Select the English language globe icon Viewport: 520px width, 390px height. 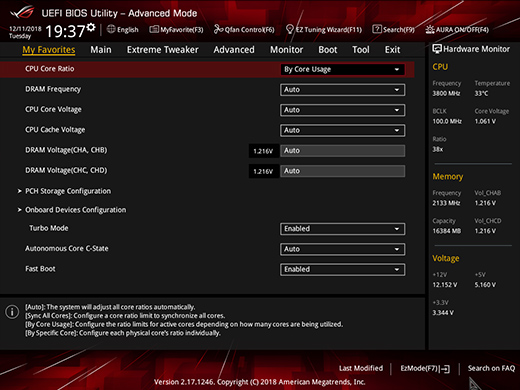click(111, 29)
